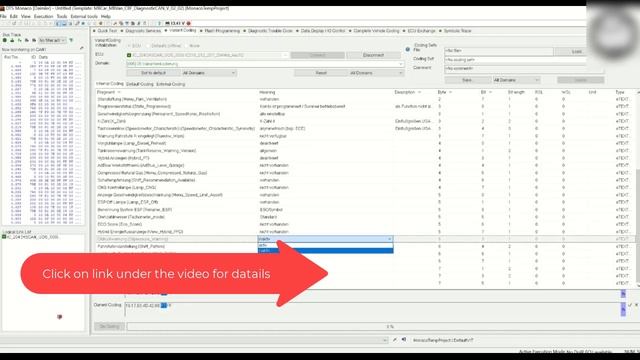Click the small red icon below Logical Link List

(x=60, y=317)
